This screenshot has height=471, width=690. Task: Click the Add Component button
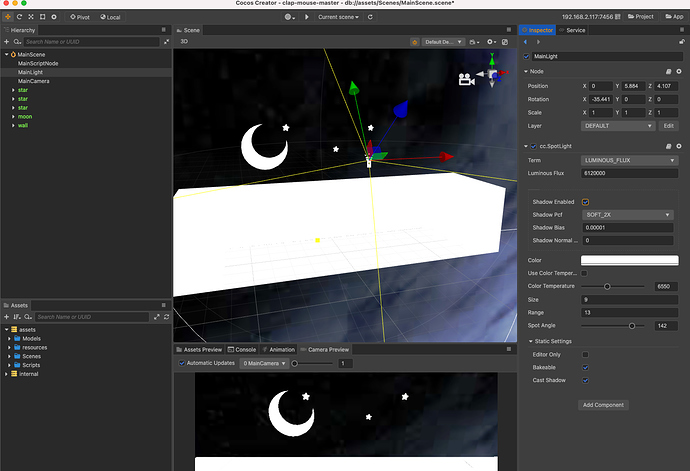tap(604, 405)
